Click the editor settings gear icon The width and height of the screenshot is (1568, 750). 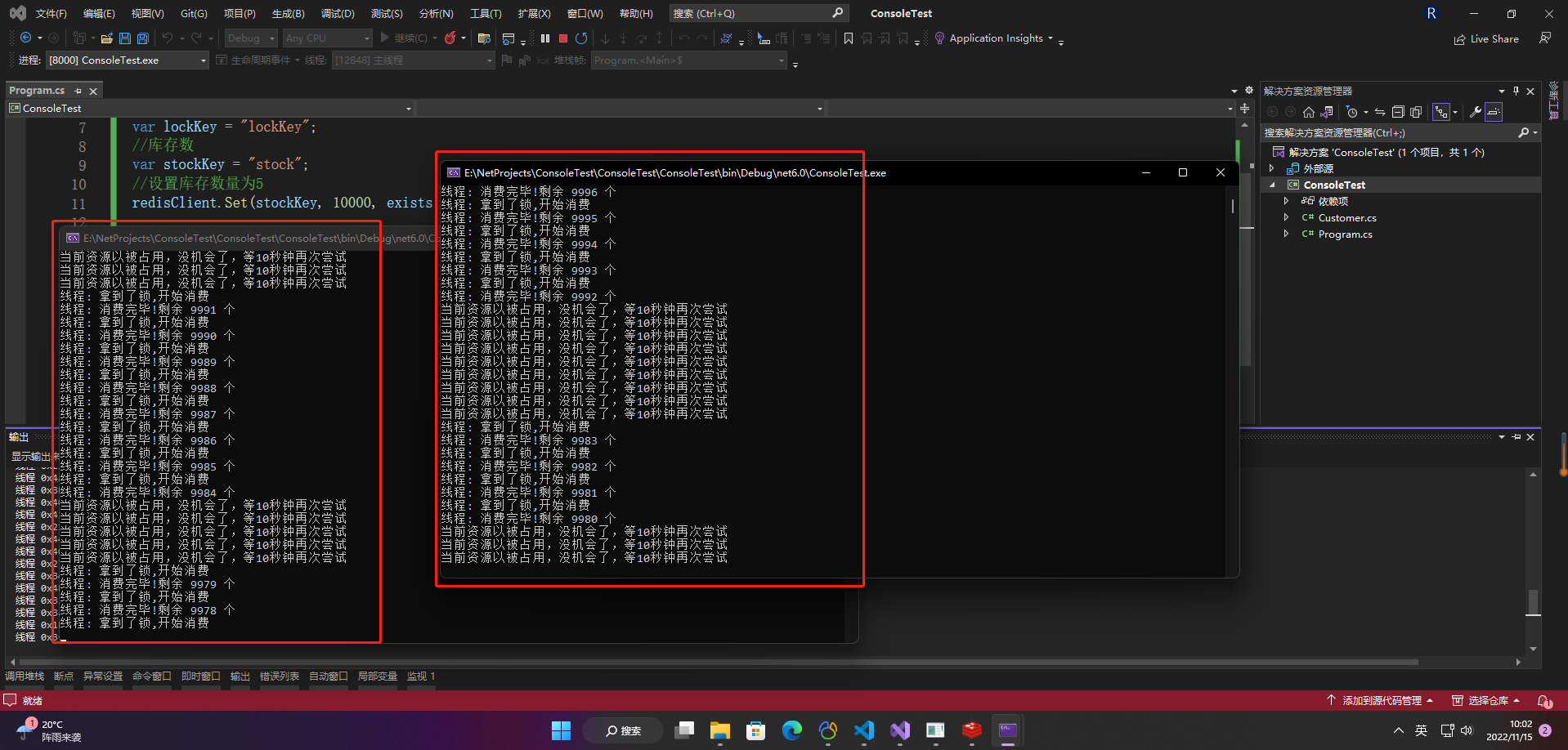click(x=1249, y=90)
